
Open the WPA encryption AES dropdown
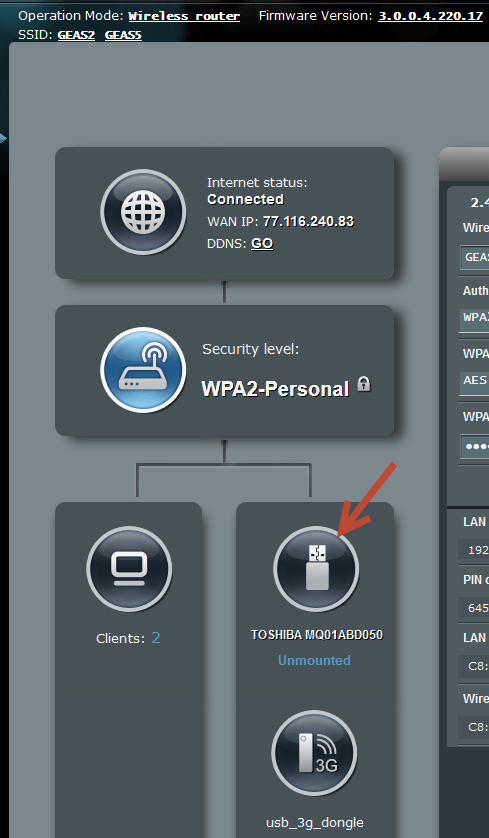pos(475,381)
